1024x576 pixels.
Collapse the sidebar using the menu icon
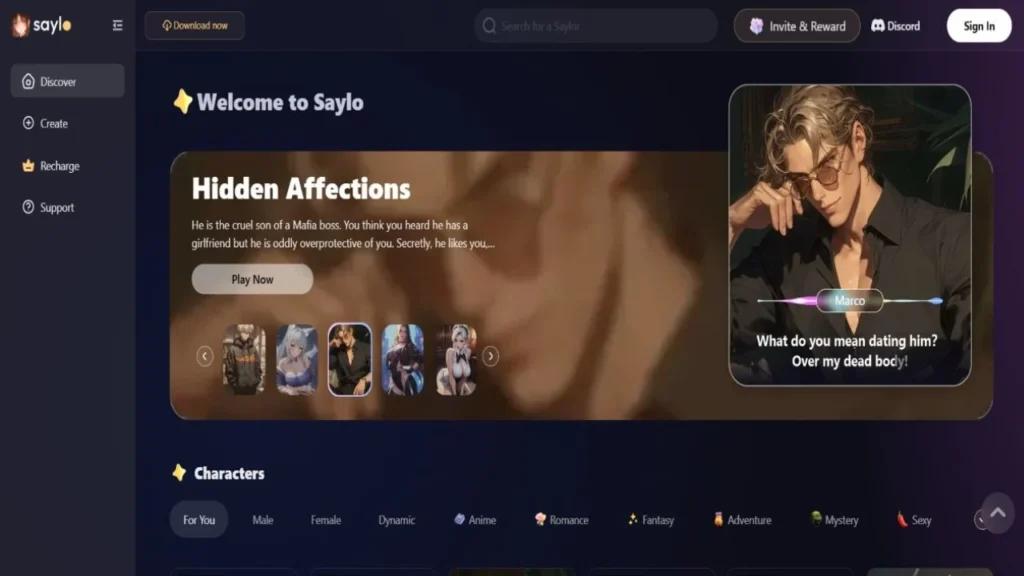pos(117,25)
